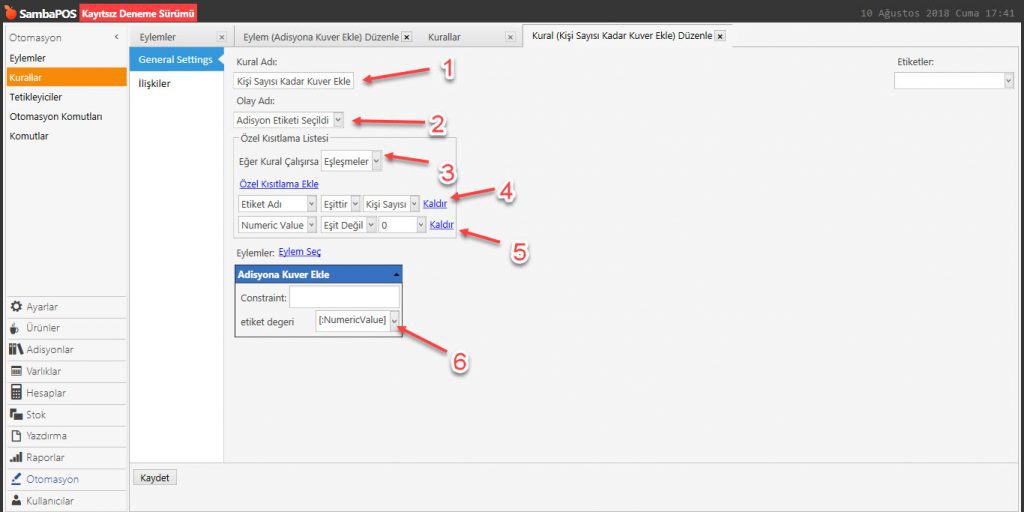Image resolution: width=1024 pixels, height=512 pixels.
Task: Open the Olay Adı dropdown
Action: click(338, 120)
